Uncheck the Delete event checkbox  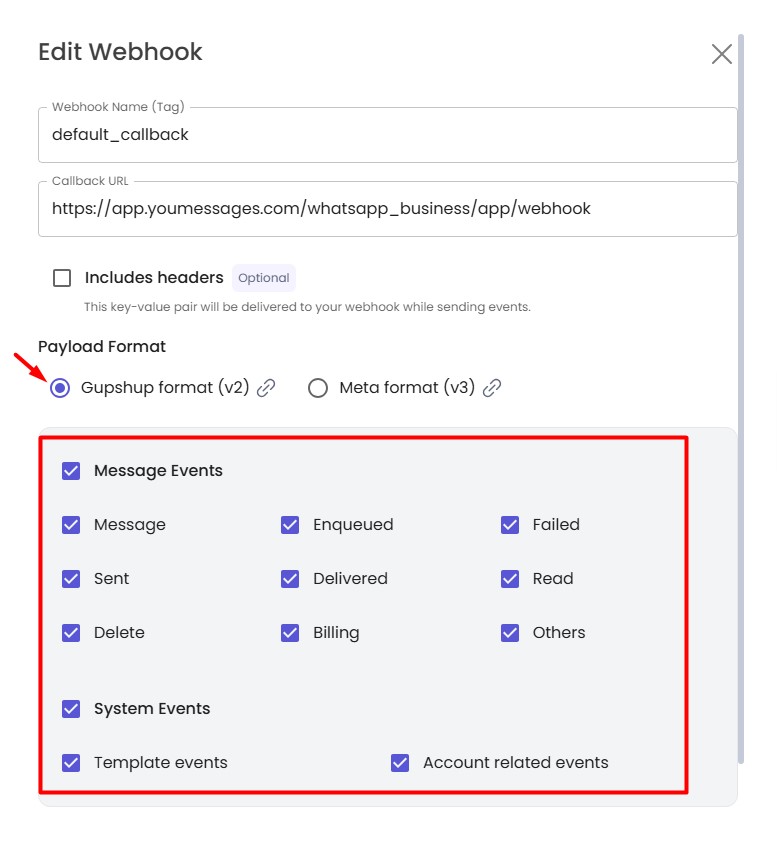pyautogui.click(x=71, y=633)
